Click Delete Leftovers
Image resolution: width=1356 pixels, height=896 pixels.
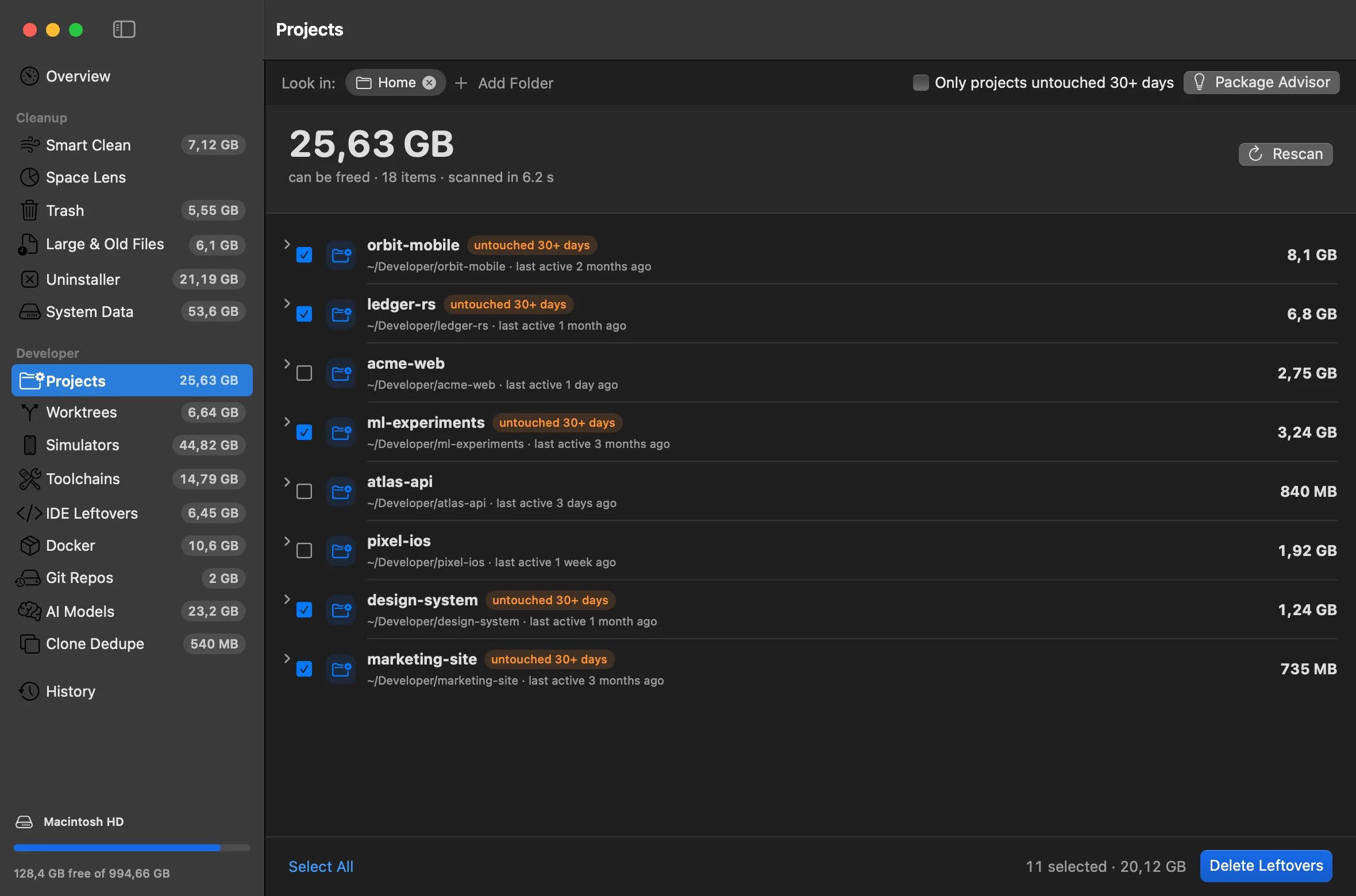click(1266, 866)
